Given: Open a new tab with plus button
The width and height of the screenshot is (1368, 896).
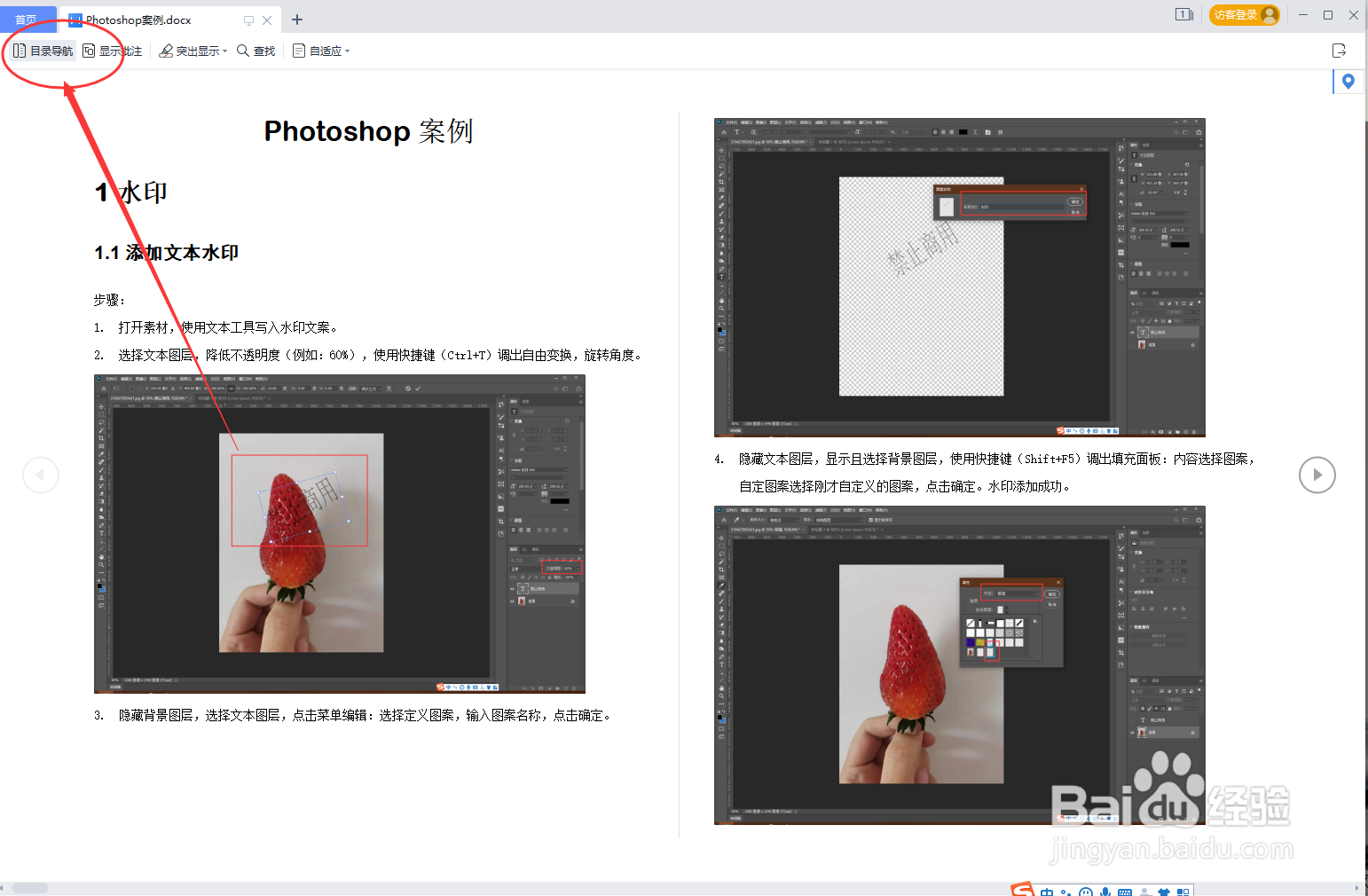Looking at the screenshot, I should click(x=297, y=20).
